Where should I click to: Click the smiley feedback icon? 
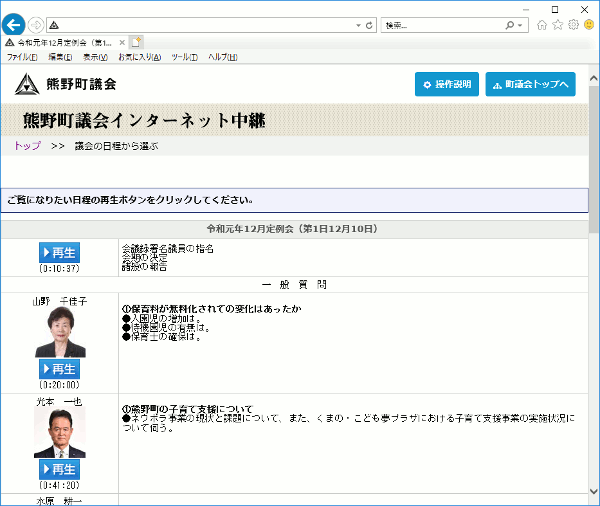point(589,25)
